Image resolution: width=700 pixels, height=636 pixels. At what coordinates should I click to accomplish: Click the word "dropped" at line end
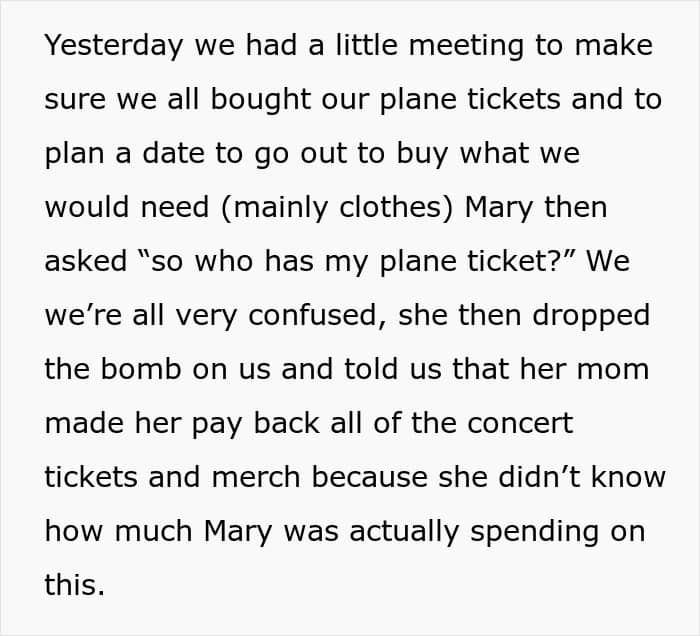[591, 316]
